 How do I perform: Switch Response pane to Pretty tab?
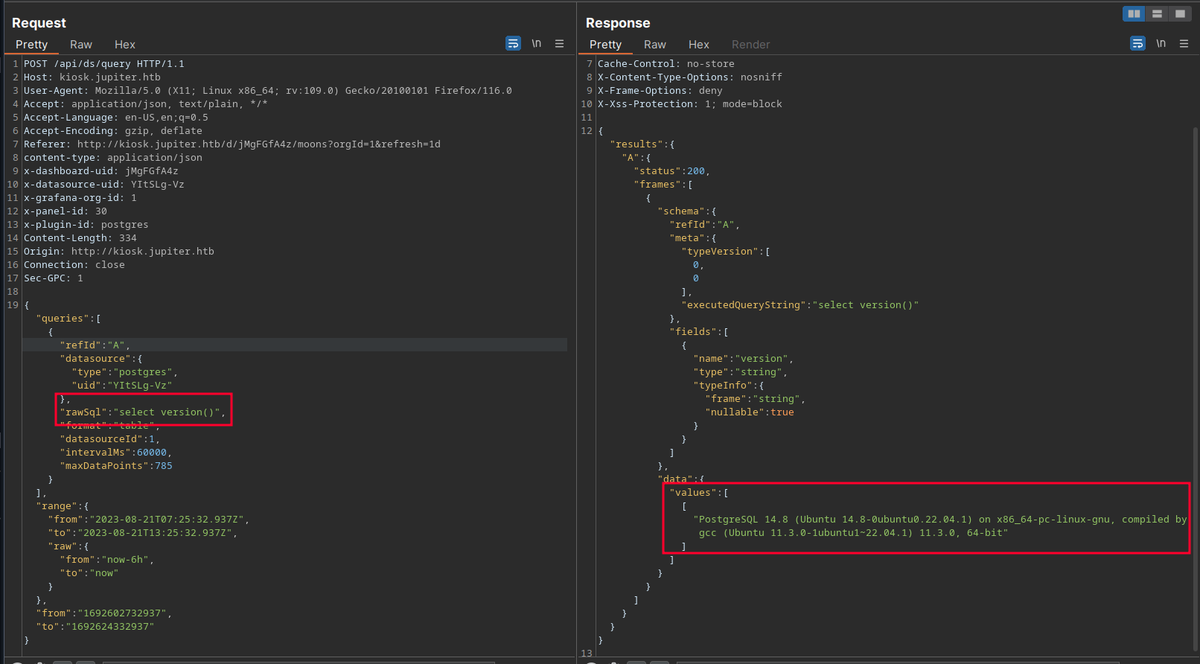tap(606, 44)
